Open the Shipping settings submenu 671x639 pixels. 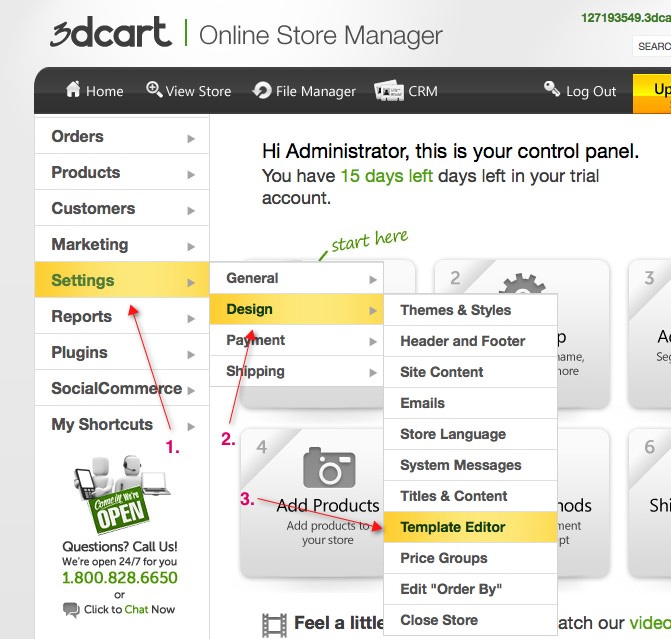click(x=255, y=371)
